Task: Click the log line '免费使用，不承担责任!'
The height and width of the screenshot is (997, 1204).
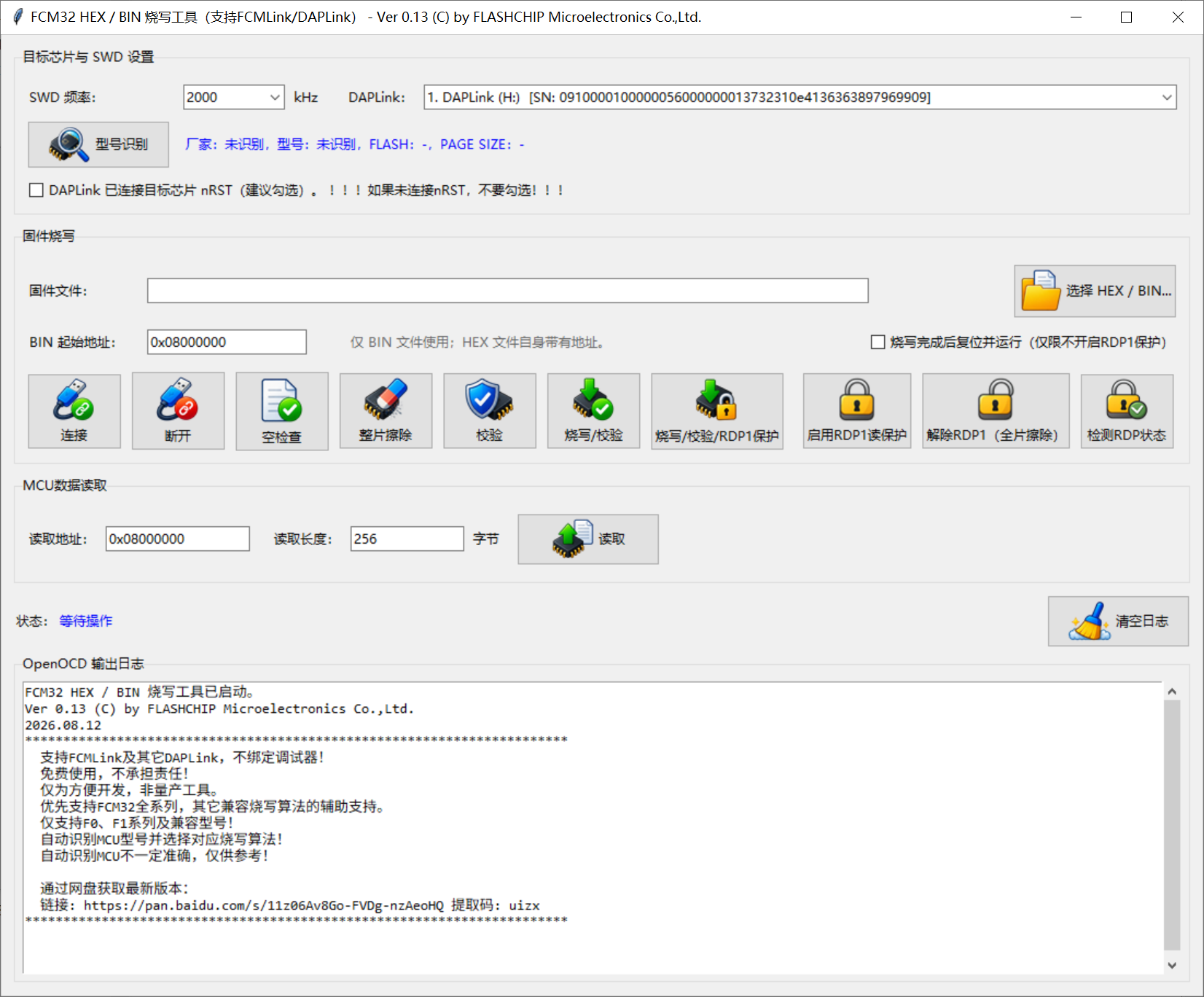Action: [114, 774]
